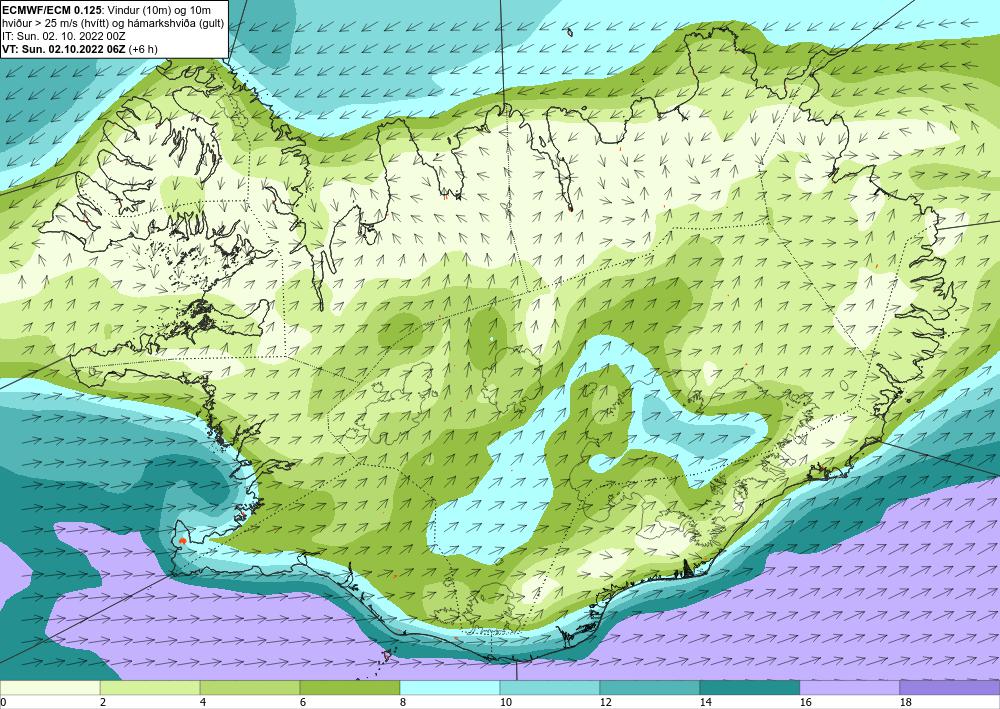Click the legend scale label "0"
This screenshot has width=1000, height=709.
3,702
